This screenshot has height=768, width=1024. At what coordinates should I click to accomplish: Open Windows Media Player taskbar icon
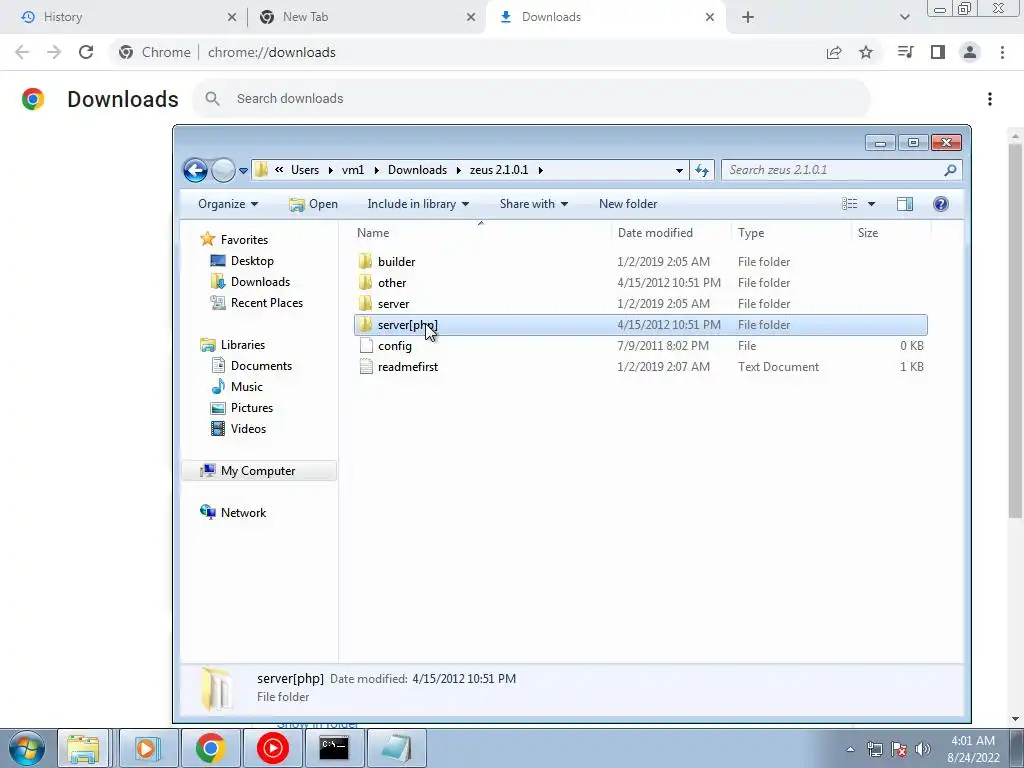(148, 748)
